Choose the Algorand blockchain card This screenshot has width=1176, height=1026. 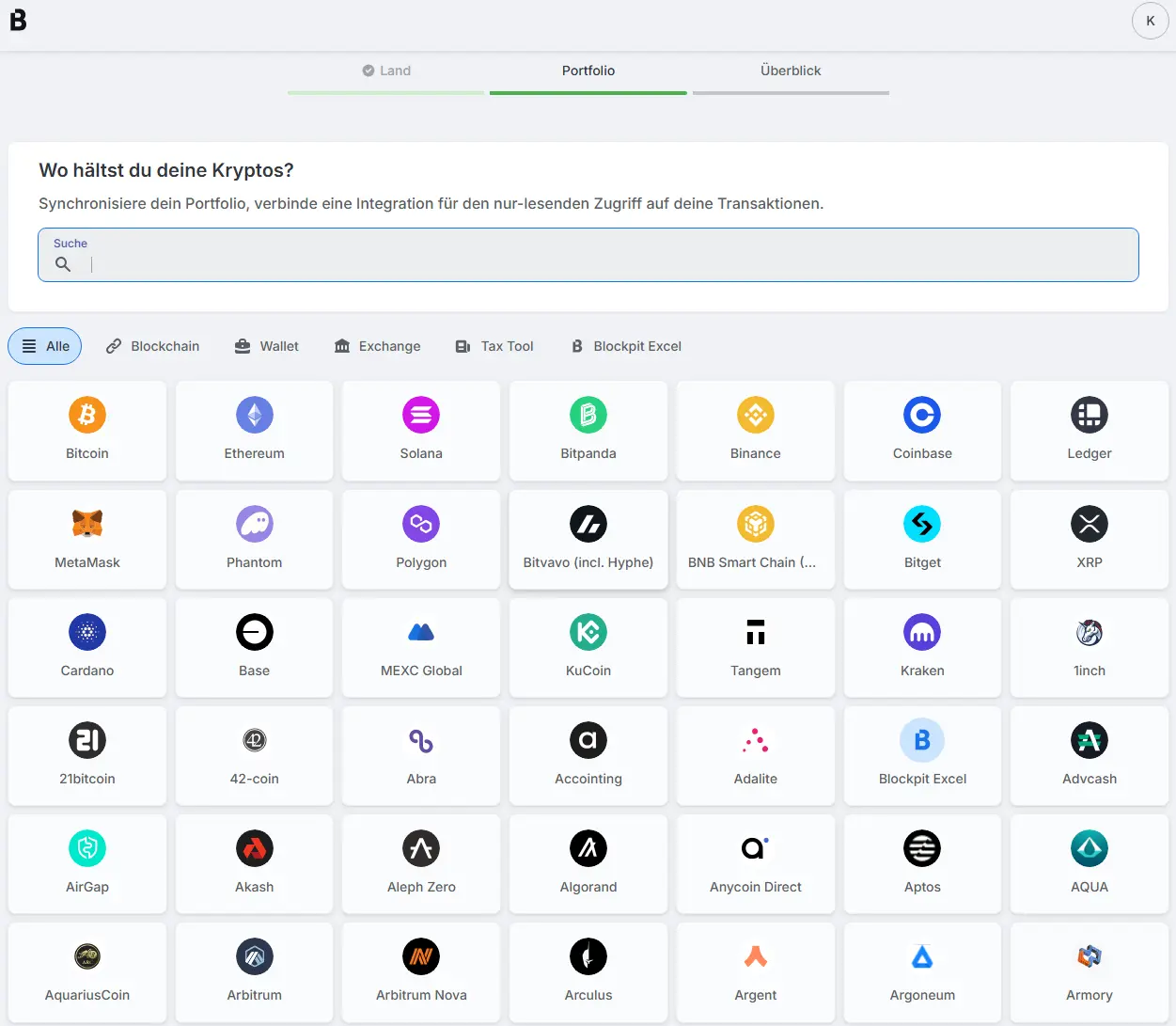[x=588, y=864]
